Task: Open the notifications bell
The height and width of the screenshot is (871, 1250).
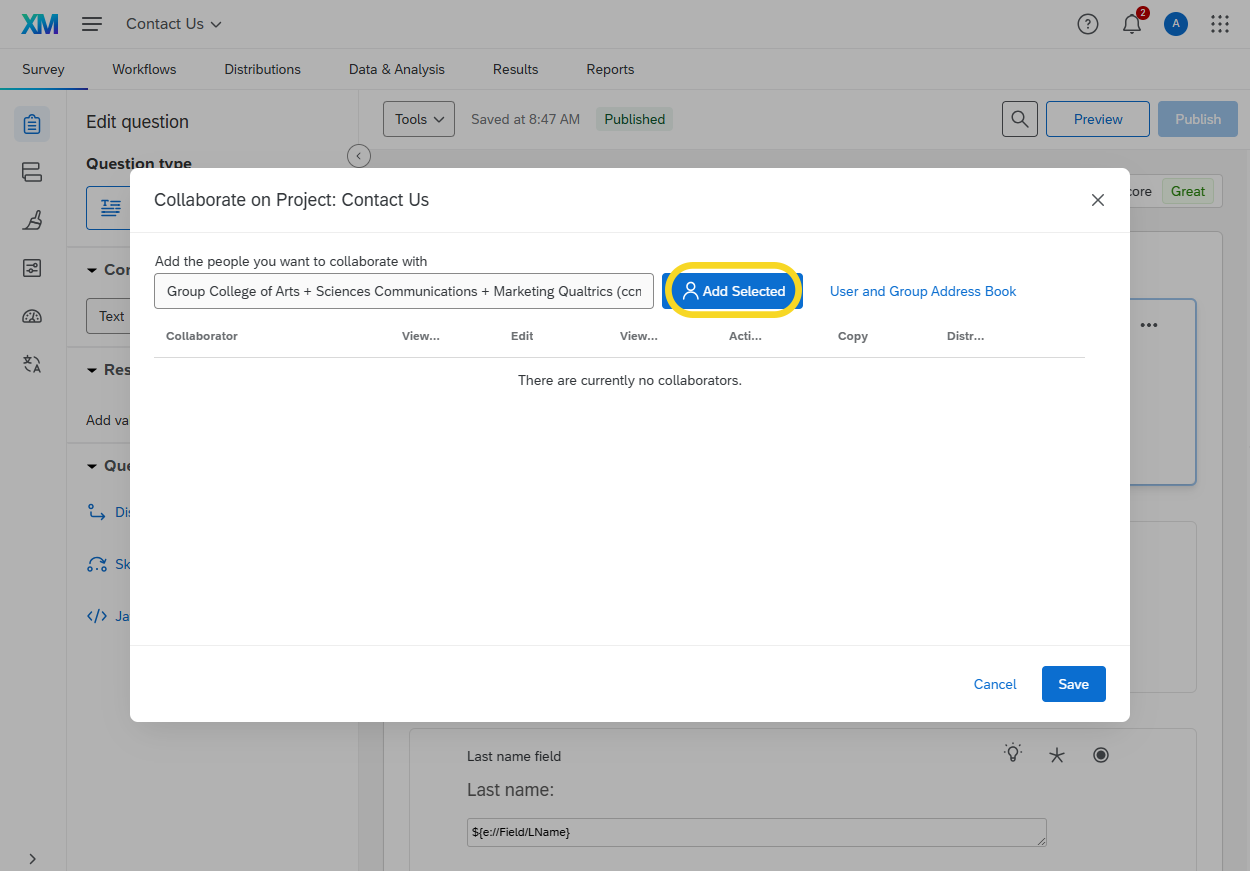Action: click(x=1132, y=25)
